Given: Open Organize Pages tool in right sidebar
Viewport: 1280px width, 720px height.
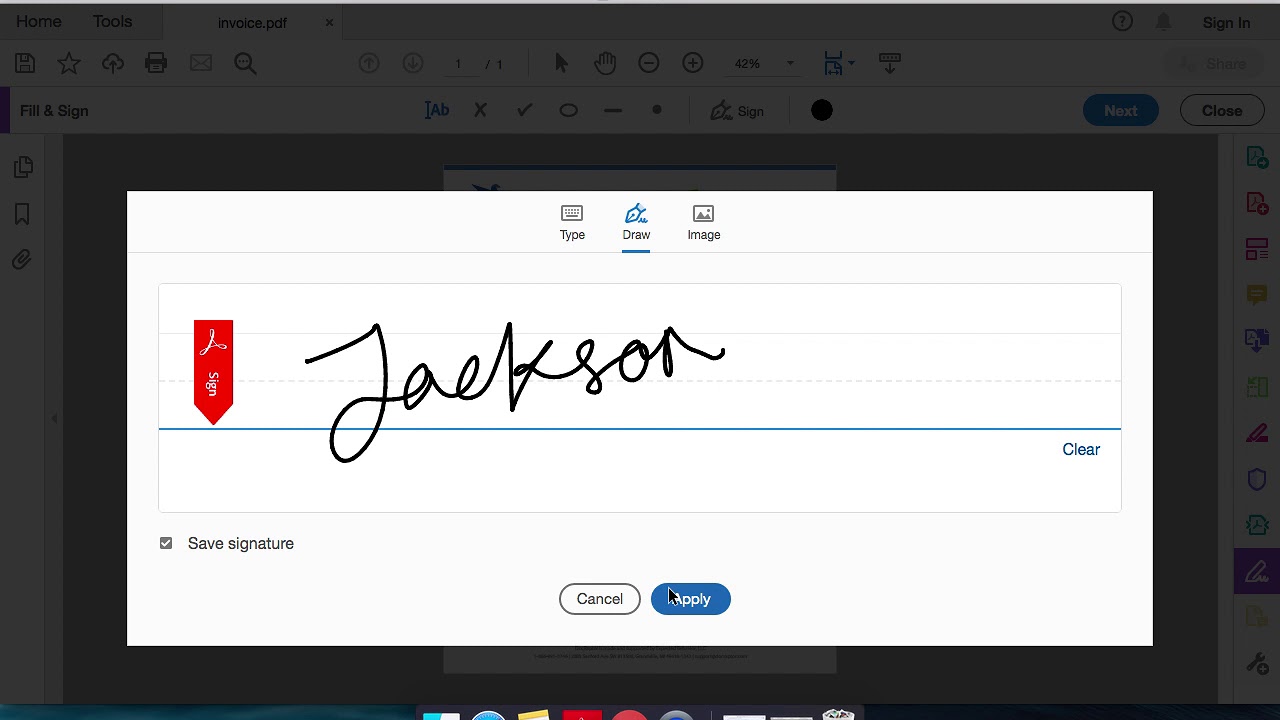Looking at the screenshot, I should click(1257, 249).
